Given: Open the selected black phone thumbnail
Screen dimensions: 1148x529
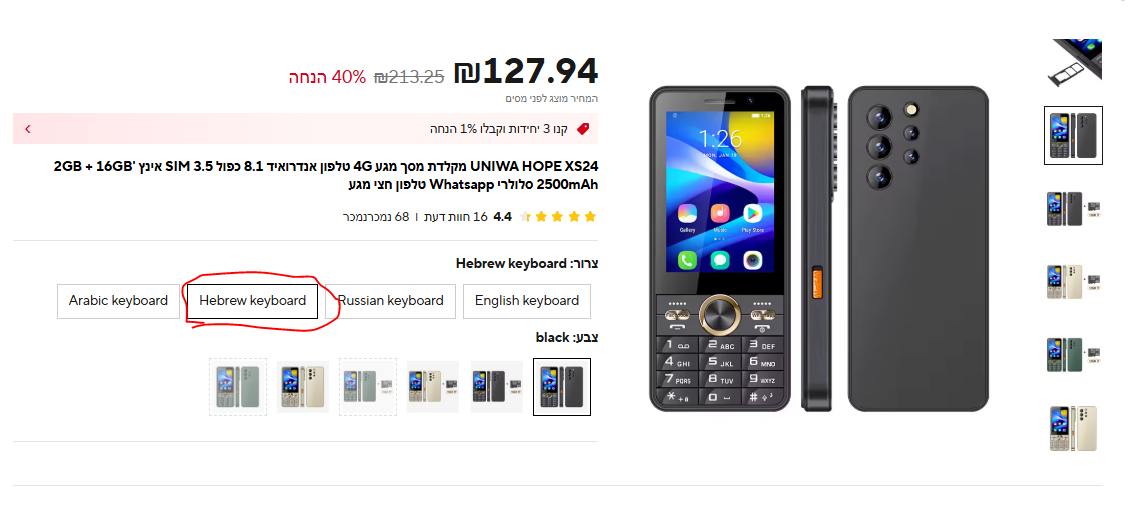Looking at the screenshot, I should (x=1073, y=135).
